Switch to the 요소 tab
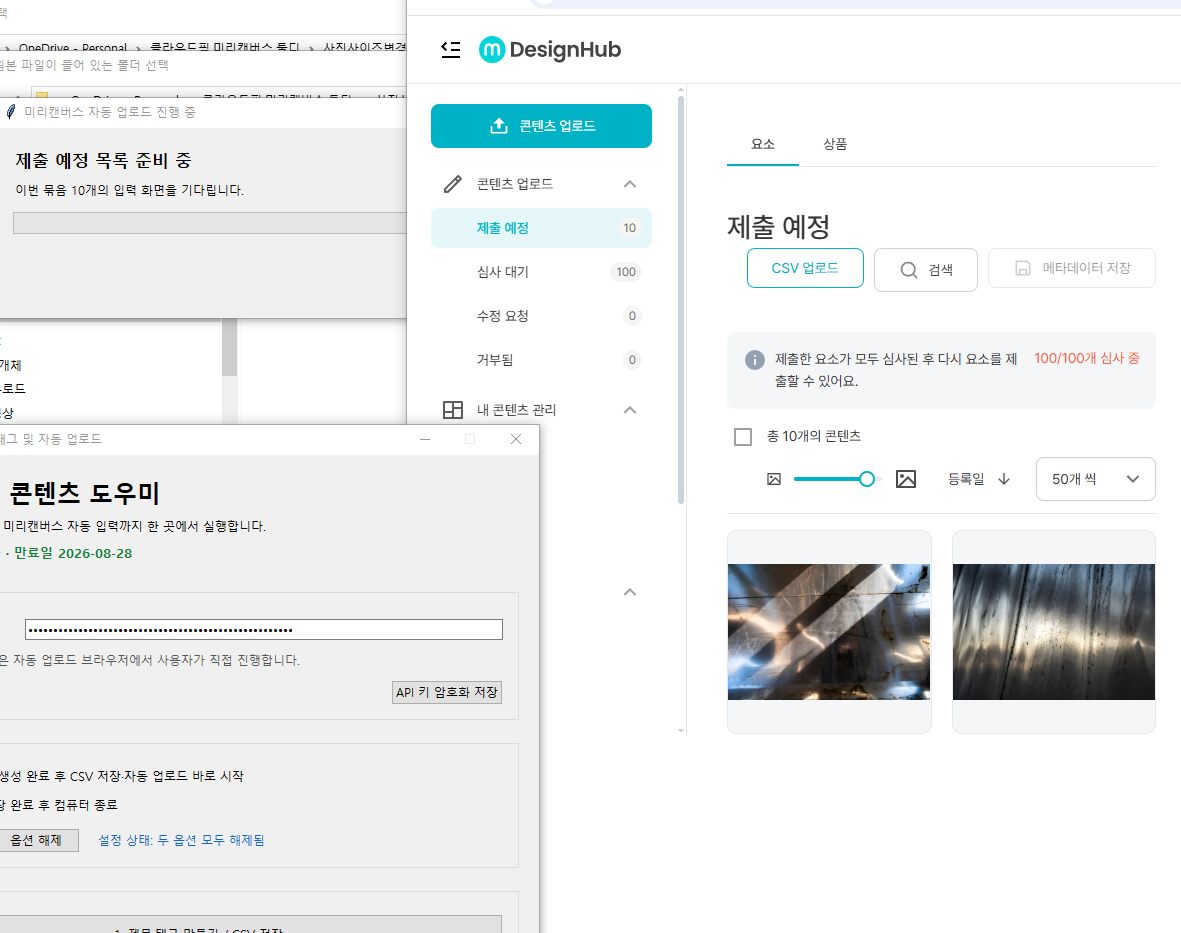Viewport: 1181px width, 933px height. tap(762, 144)
